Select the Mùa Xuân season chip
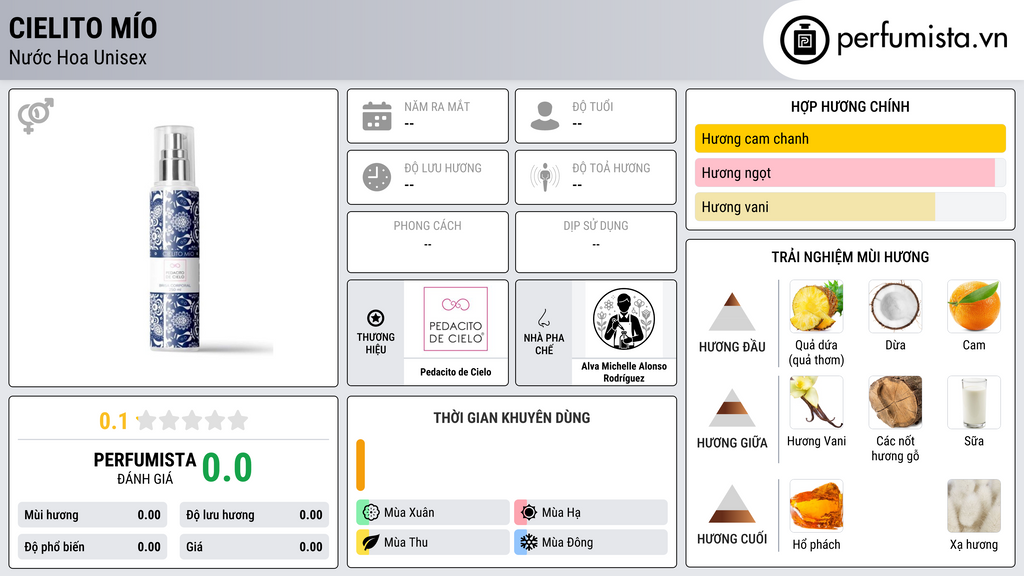Screen dimensions: 1024x576 (433, 513)
